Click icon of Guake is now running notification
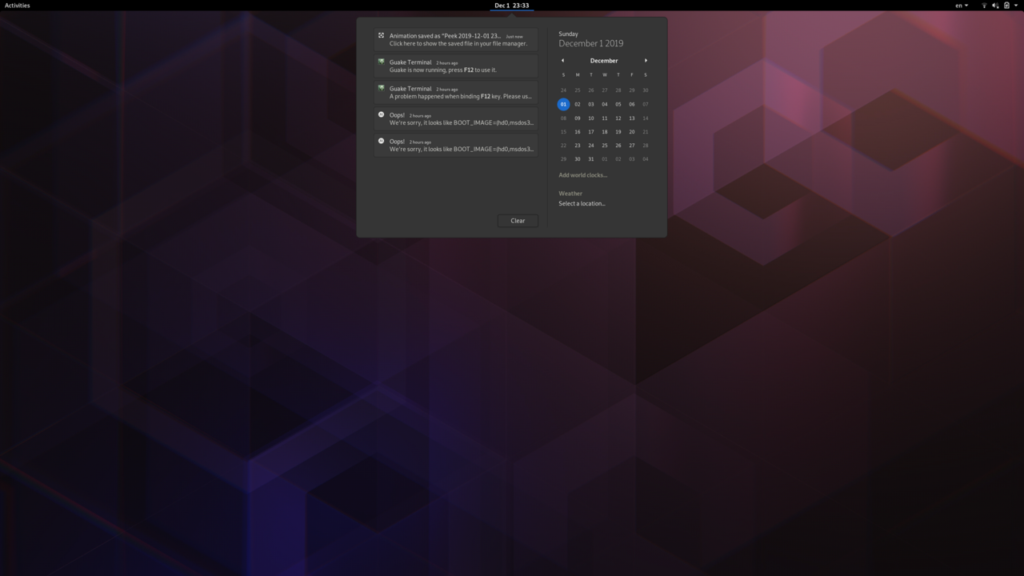The height and width of the screenshot is (576, 1024). click(x=381, y=61)
